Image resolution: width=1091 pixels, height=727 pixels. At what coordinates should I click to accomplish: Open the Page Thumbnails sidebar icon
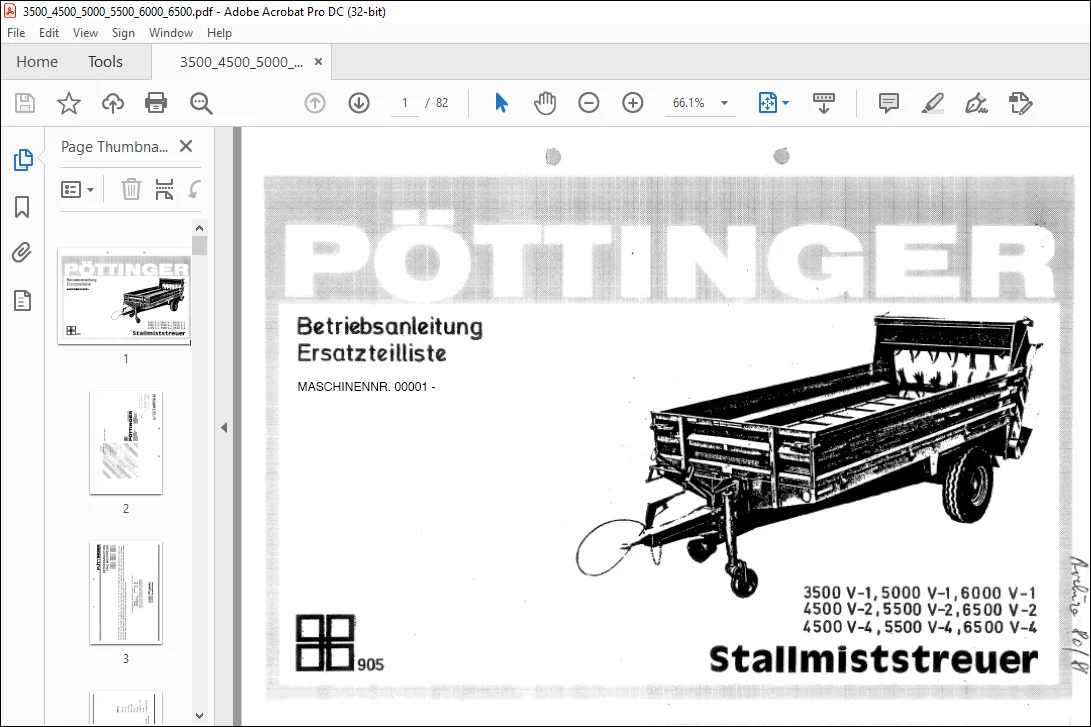pos(23,159)
